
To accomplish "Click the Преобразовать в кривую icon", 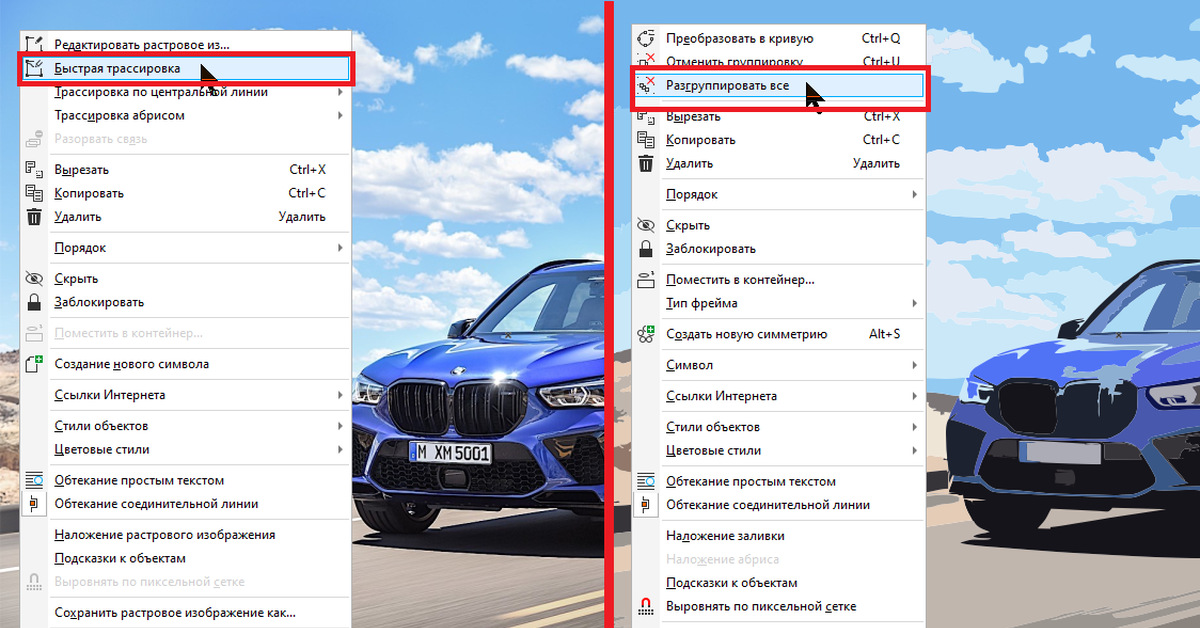I will tap(647, 39).
